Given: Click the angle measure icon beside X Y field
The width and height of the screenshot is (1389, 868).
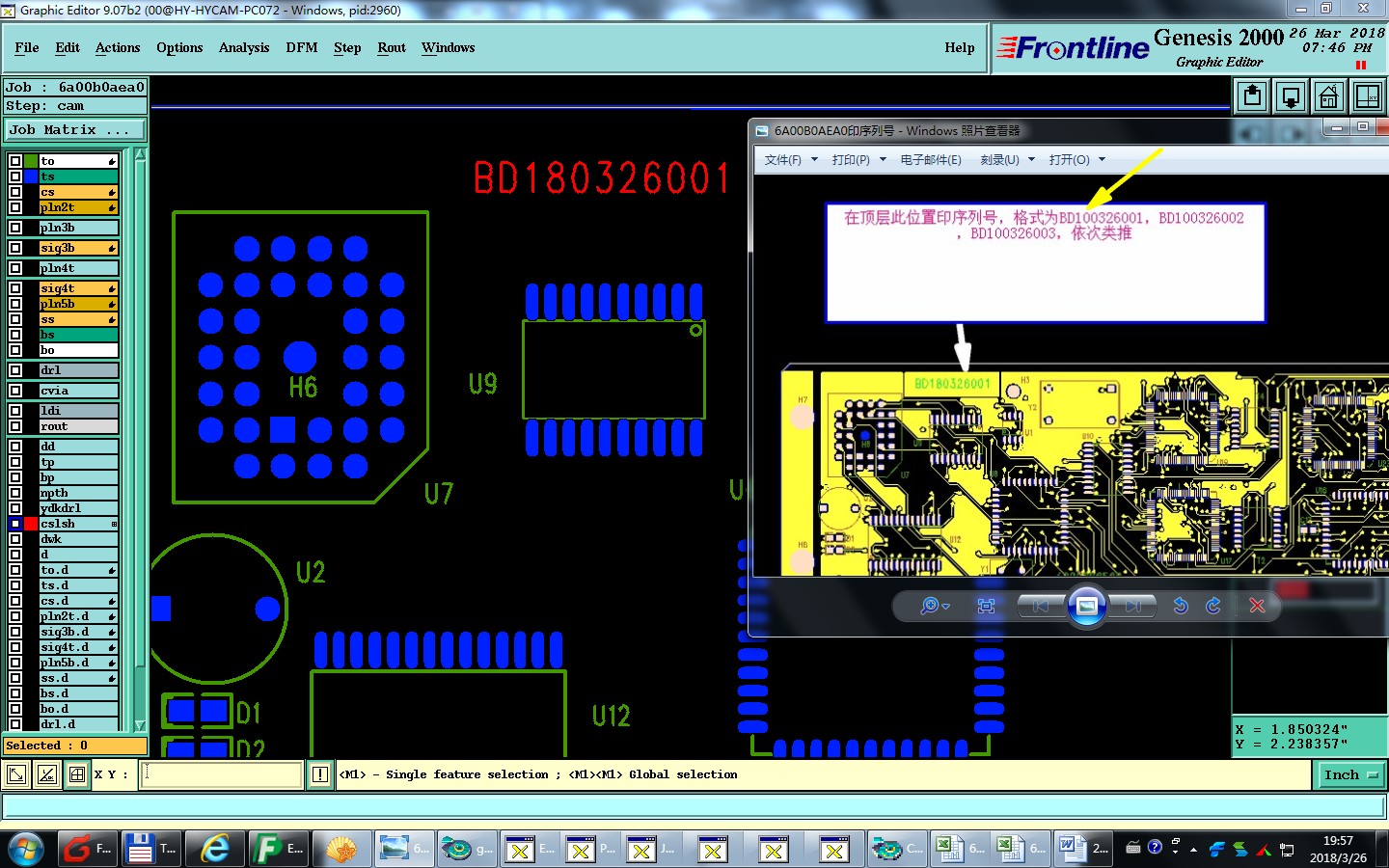Looking at the screenshot, I should click(46, 774).
